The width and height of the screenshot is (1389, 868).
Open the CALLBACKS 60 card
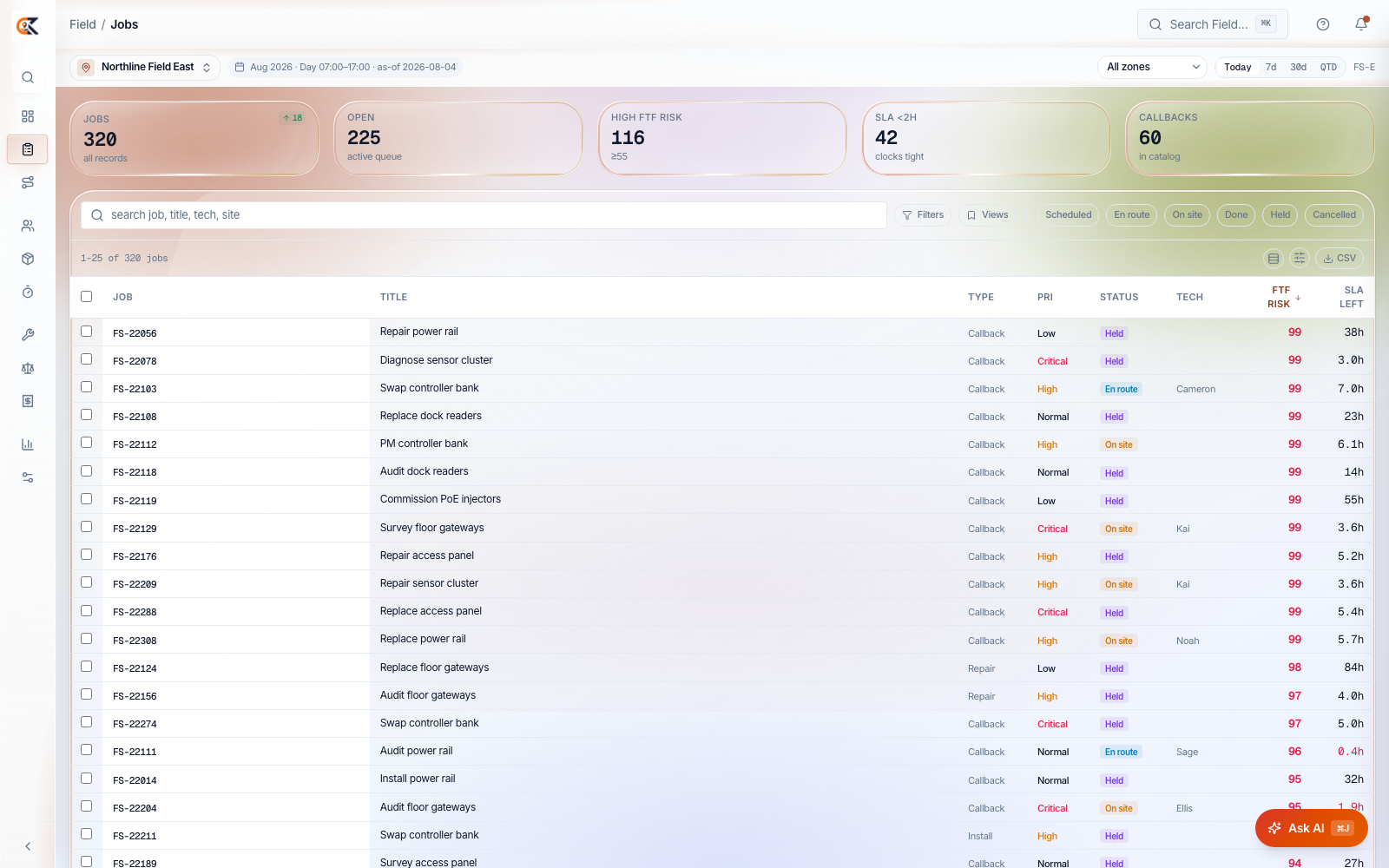[x=1250, y=139]
